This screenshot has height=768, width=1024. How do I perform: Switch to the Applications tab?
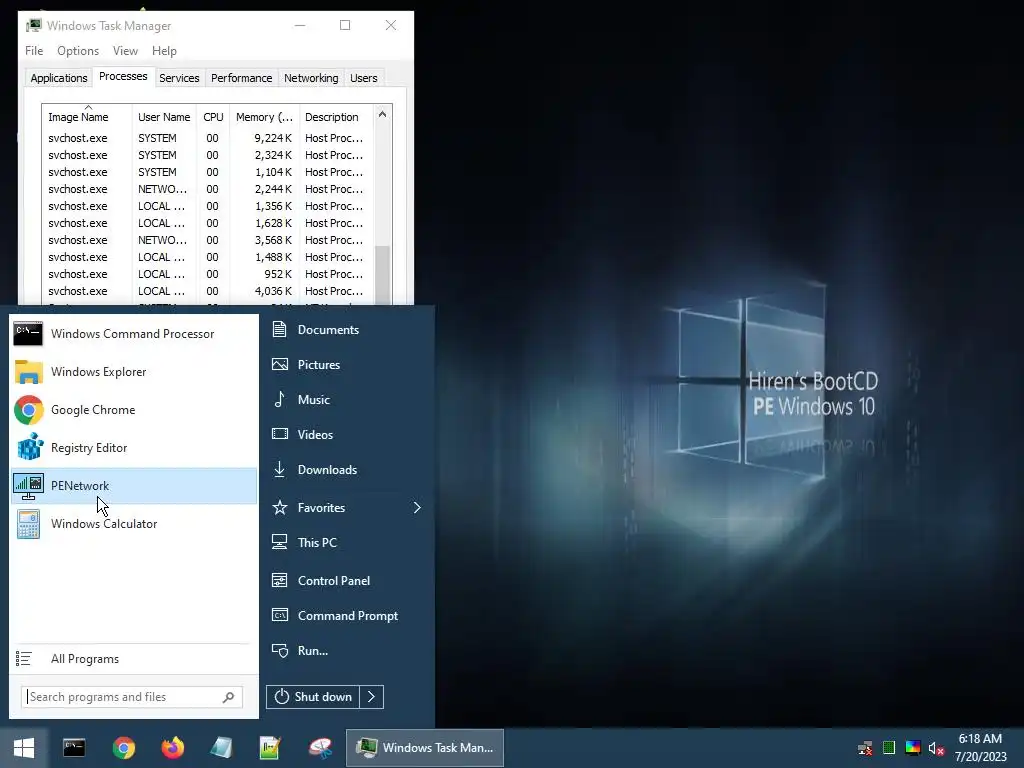pos(59,78)
